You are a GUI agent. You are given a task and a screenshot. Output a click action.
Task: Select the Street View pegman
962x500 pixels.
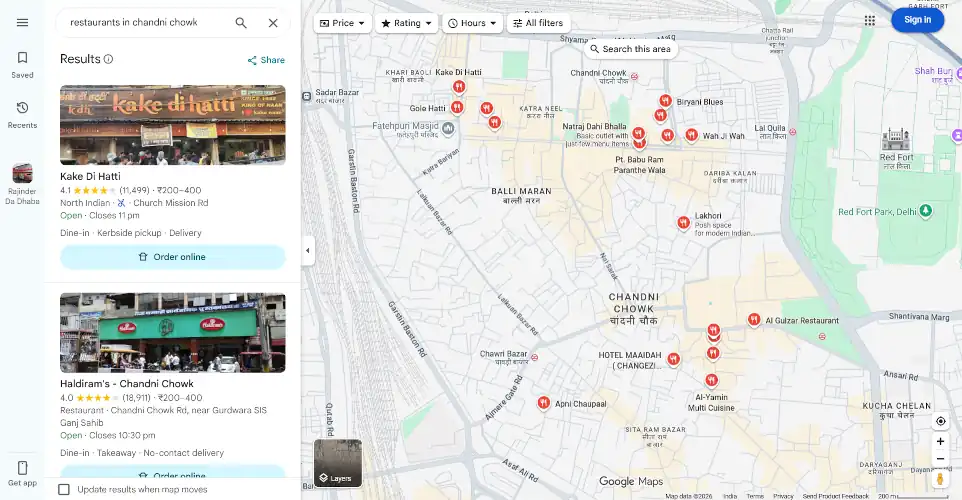940,479
